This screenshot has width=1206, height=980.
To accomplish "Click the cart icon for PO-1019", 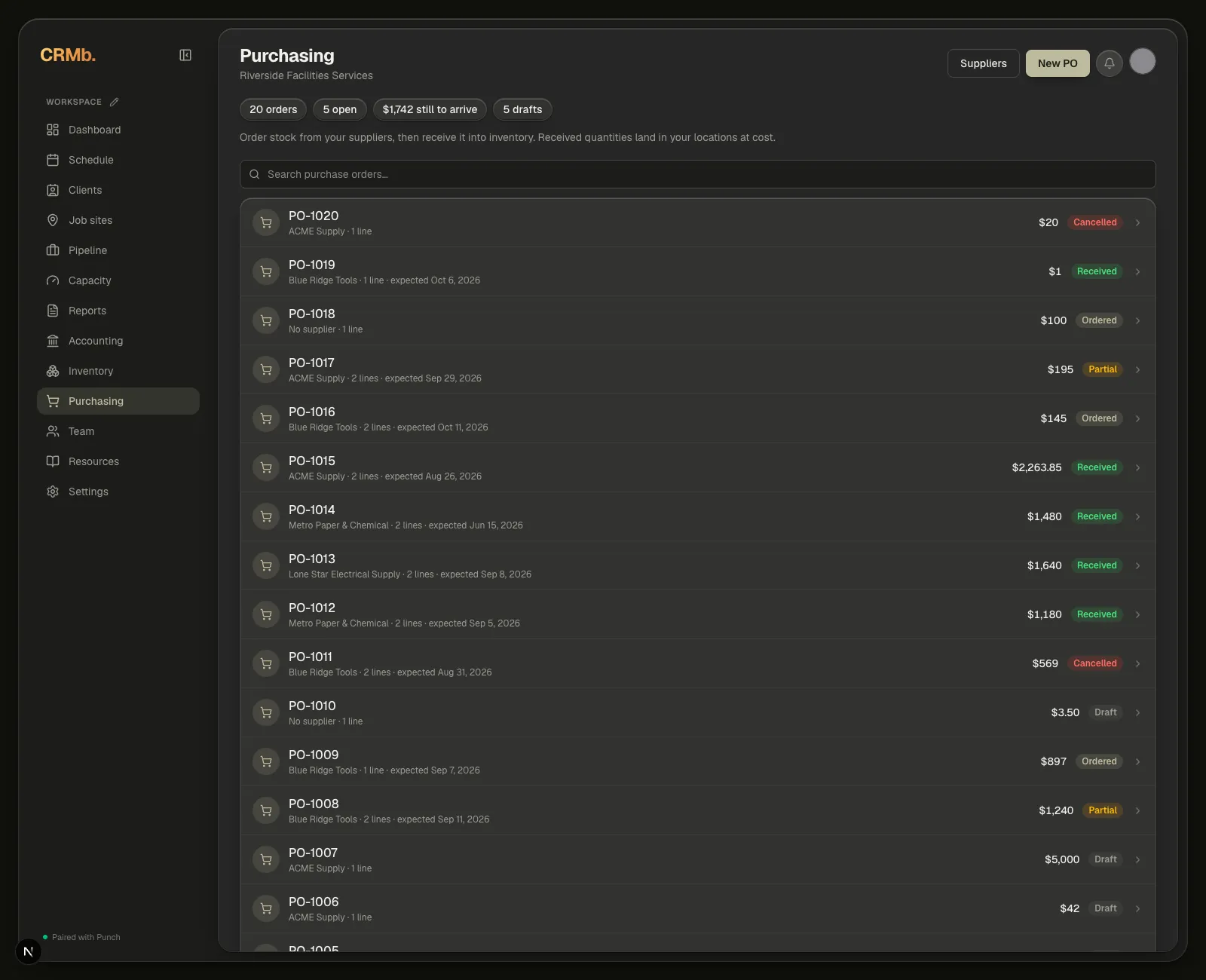I will [266, 271].
